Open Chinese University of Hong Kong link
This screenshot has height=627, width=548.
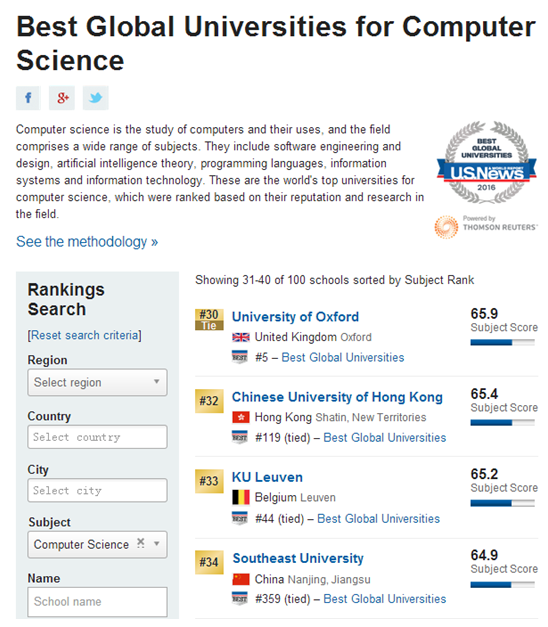(x=337, y=397)
